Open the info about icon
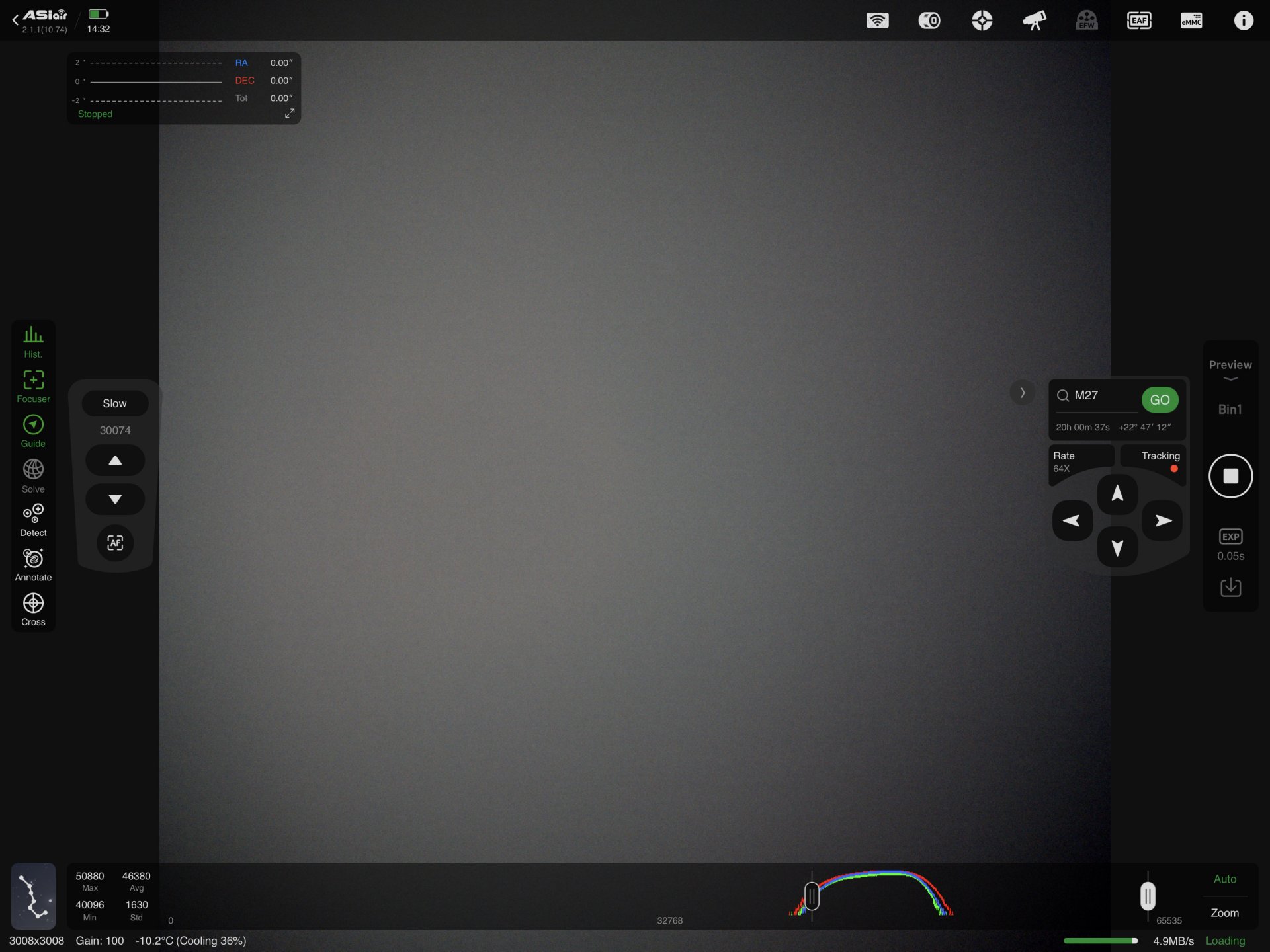 click(1244, 20)
